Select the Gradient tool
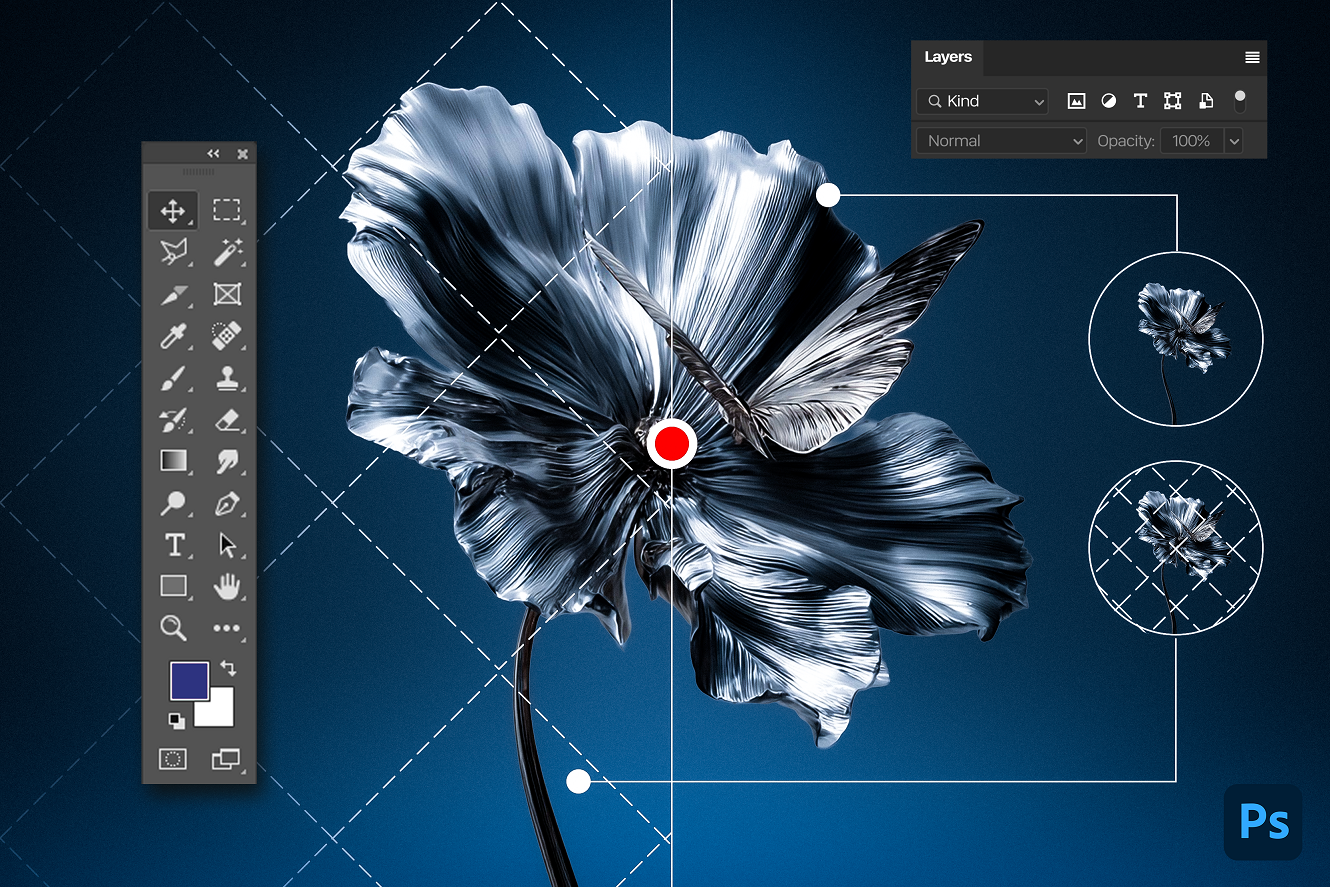Viewport: 1330px width, 887px height. 174,461
